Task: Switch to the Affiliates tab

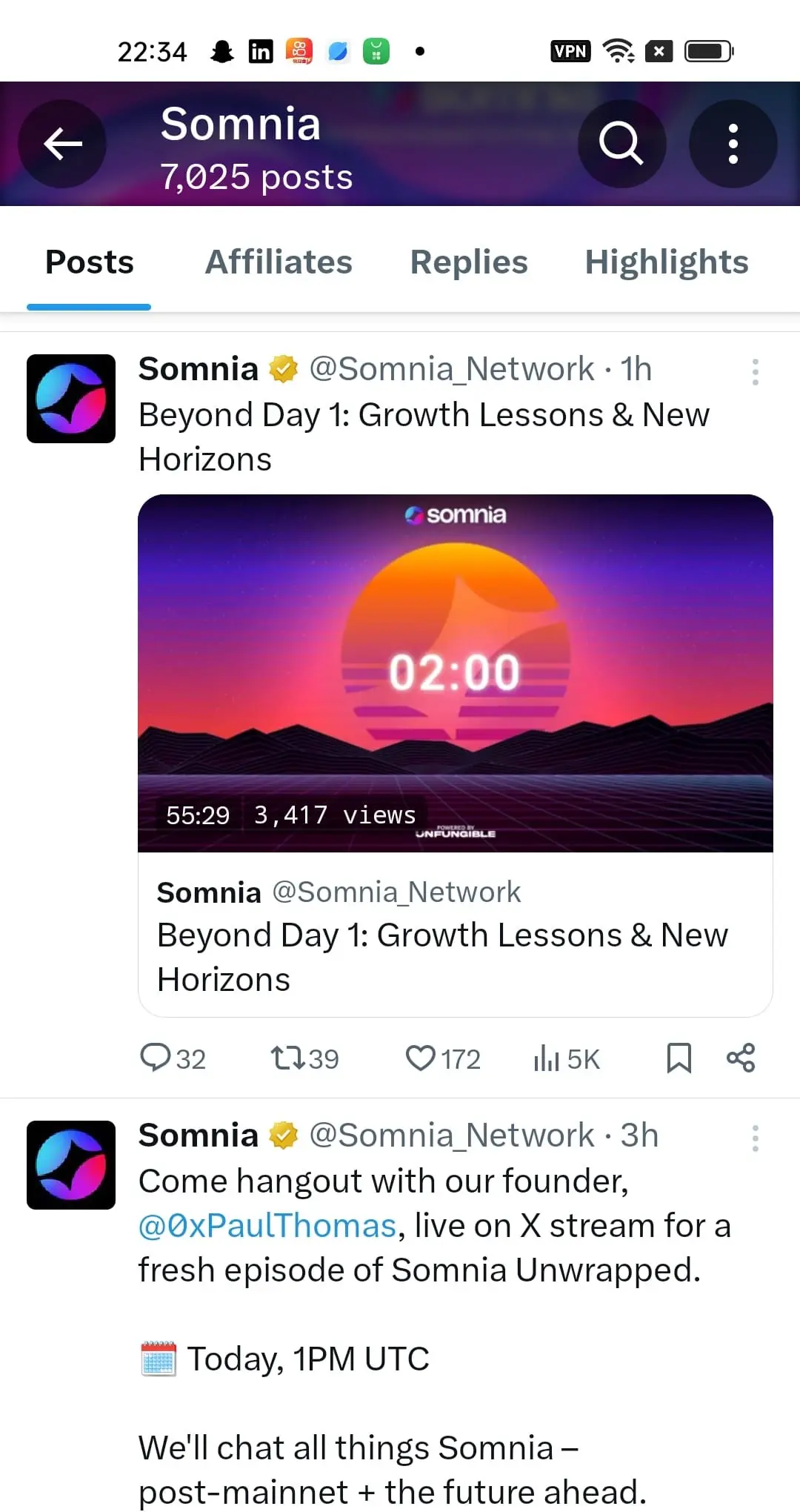Action: click(279, 262)
